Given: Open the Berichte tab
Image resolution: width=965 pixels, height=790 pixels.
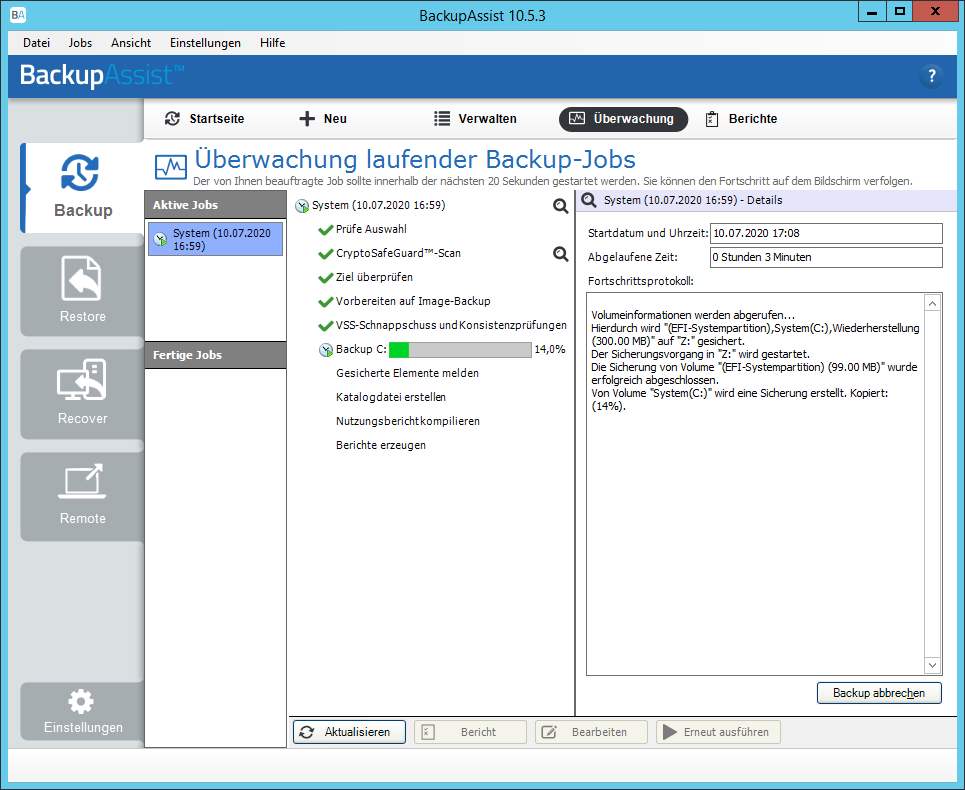Looking at the screenshot, I should [741, 119].
